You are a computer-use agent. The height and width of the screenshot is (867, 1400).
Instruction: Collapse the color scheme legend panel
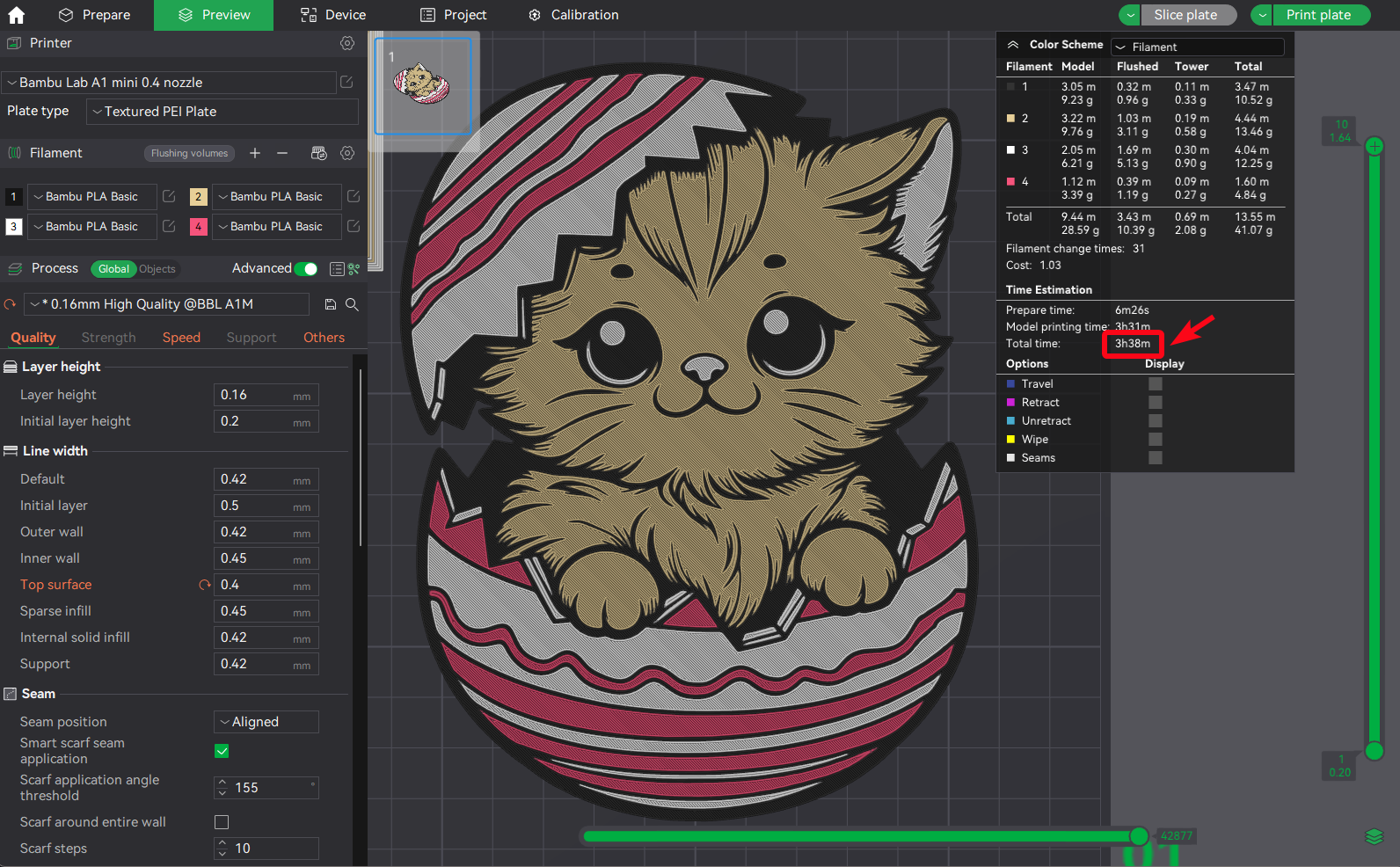(1013, 45)
